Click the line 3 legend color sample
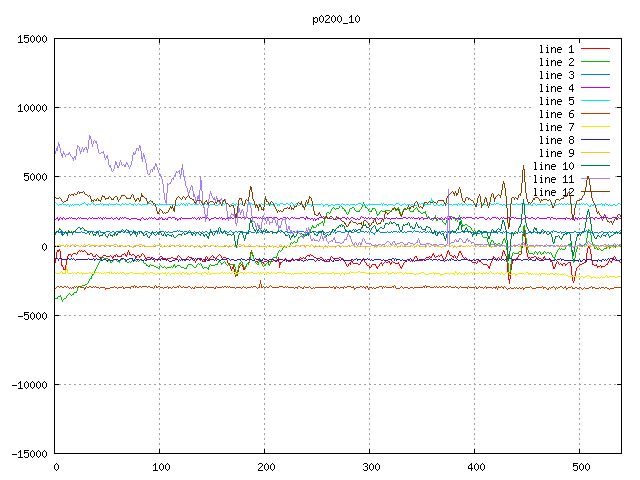Viewport: 640px width, 480px height. tap(595, 75)
